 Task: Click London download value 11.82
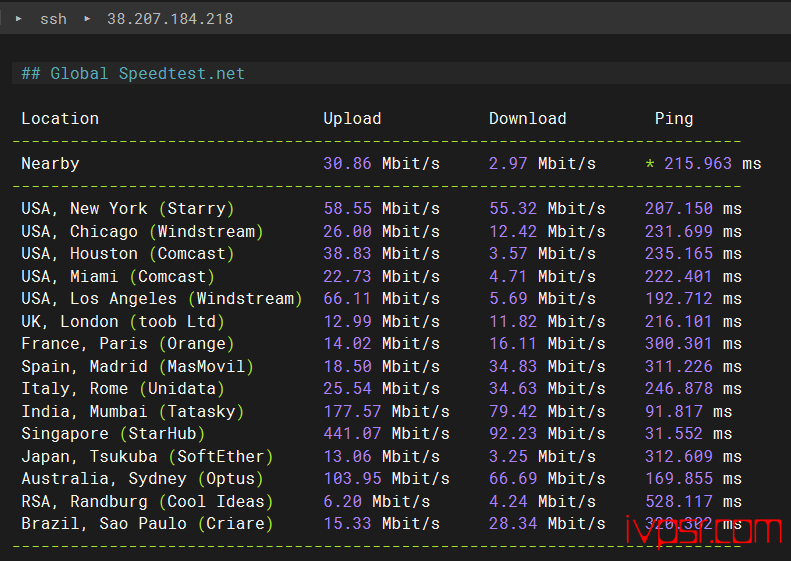click(513, 321)
